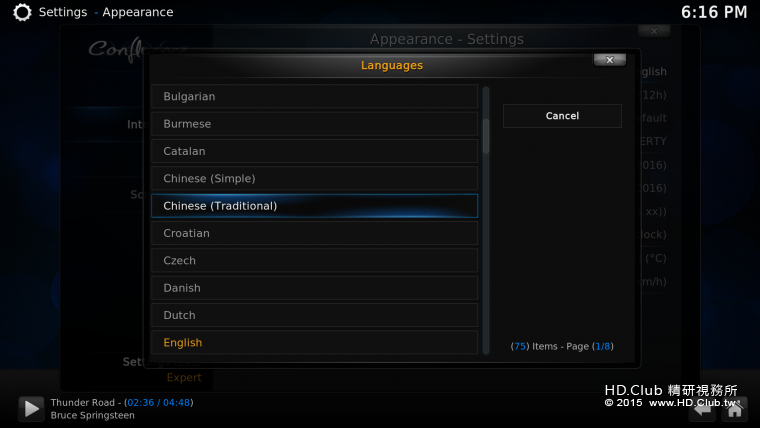Select Chinese (Traditional) entry
This screenshot has width=760, height=428.
coord(314,206)
